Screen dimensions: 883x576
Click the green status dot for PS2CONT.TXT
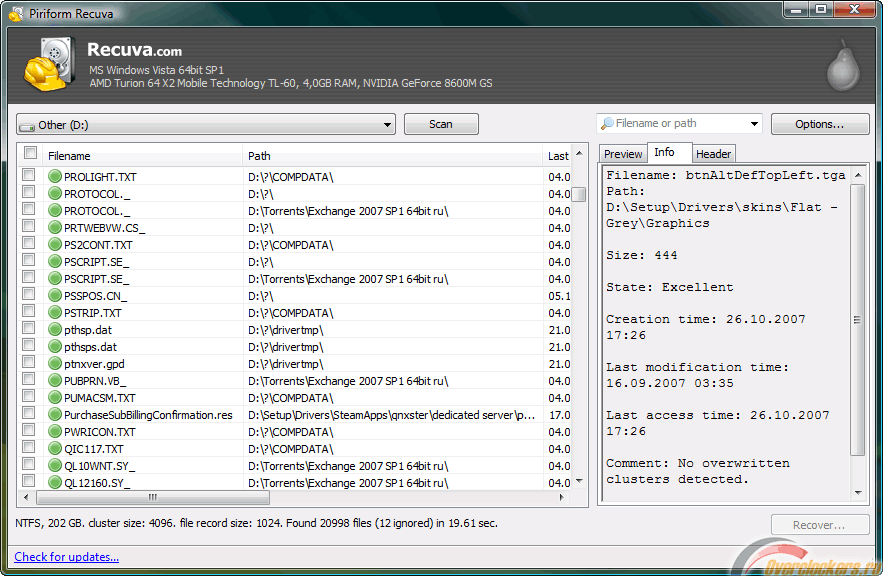coord(55,244)
